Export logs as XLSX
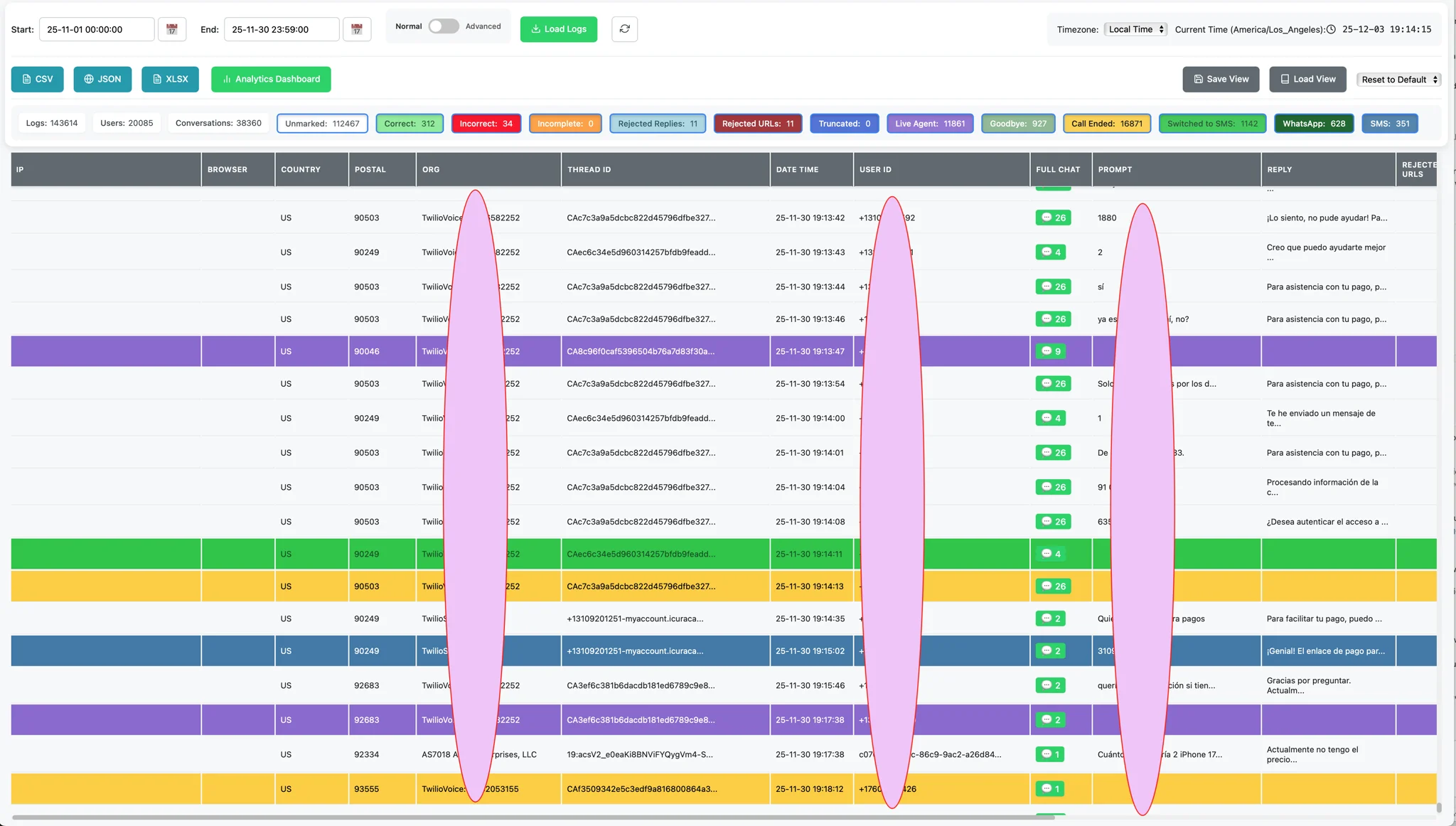The width and height of the screenshot is (1456, 826). click(x=170, y=79)
